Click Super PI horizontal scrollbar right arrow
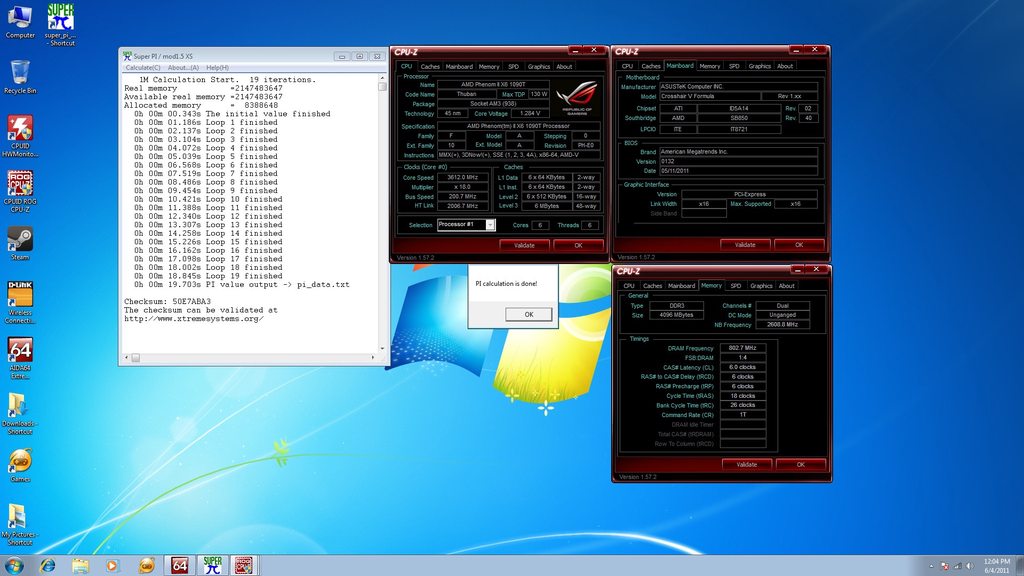Image resolution: width=1024 pixels, height=576 pixels. 373,357
